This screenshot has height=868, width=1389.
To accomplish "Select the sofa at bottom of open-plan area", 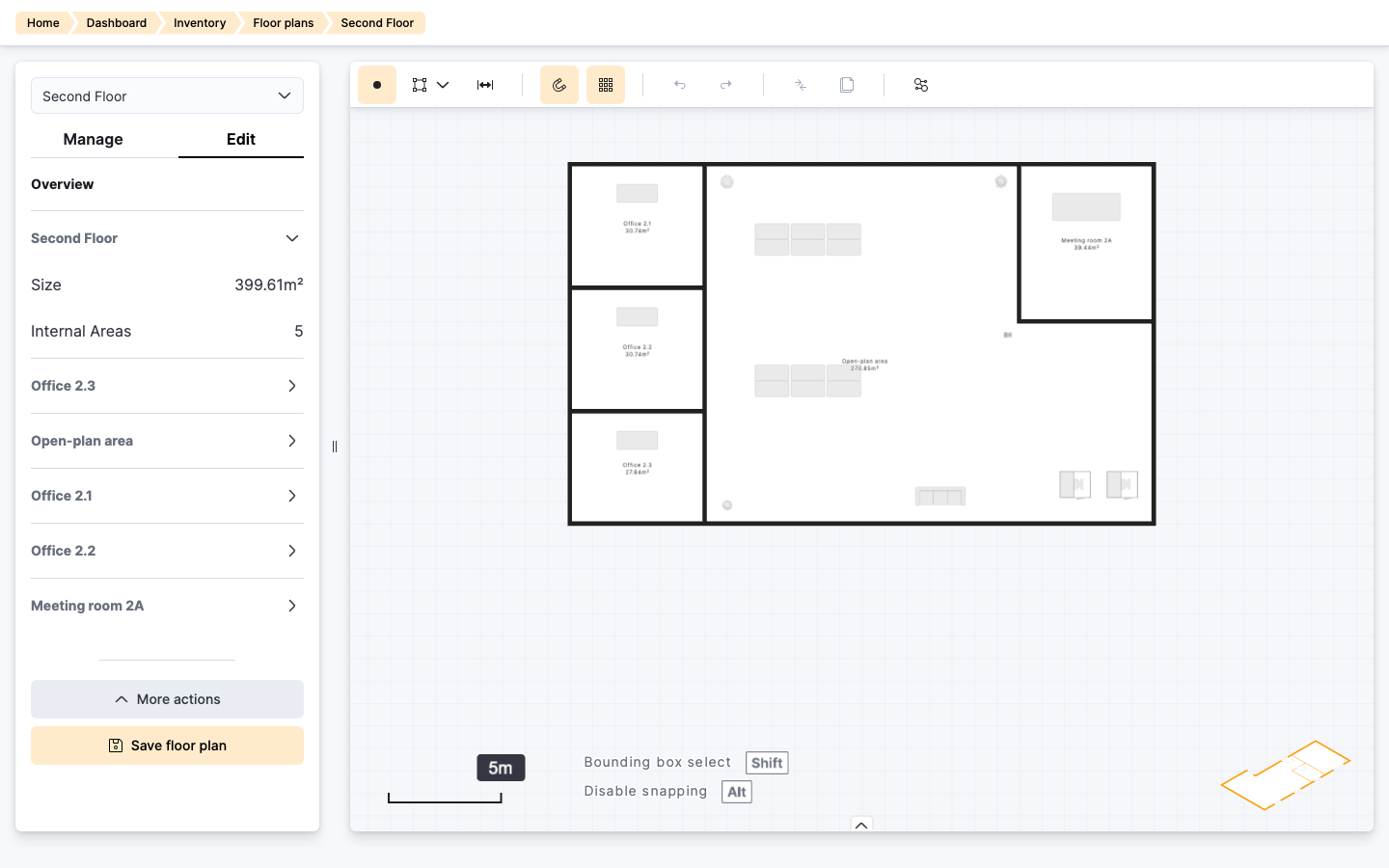I will [x=940, y=497].
